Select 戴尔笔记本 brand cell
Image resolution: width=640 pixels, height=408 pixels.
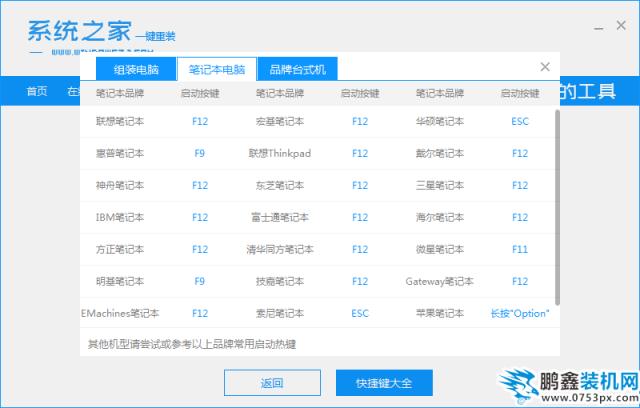pyautogui.click(x=440, y=153)
